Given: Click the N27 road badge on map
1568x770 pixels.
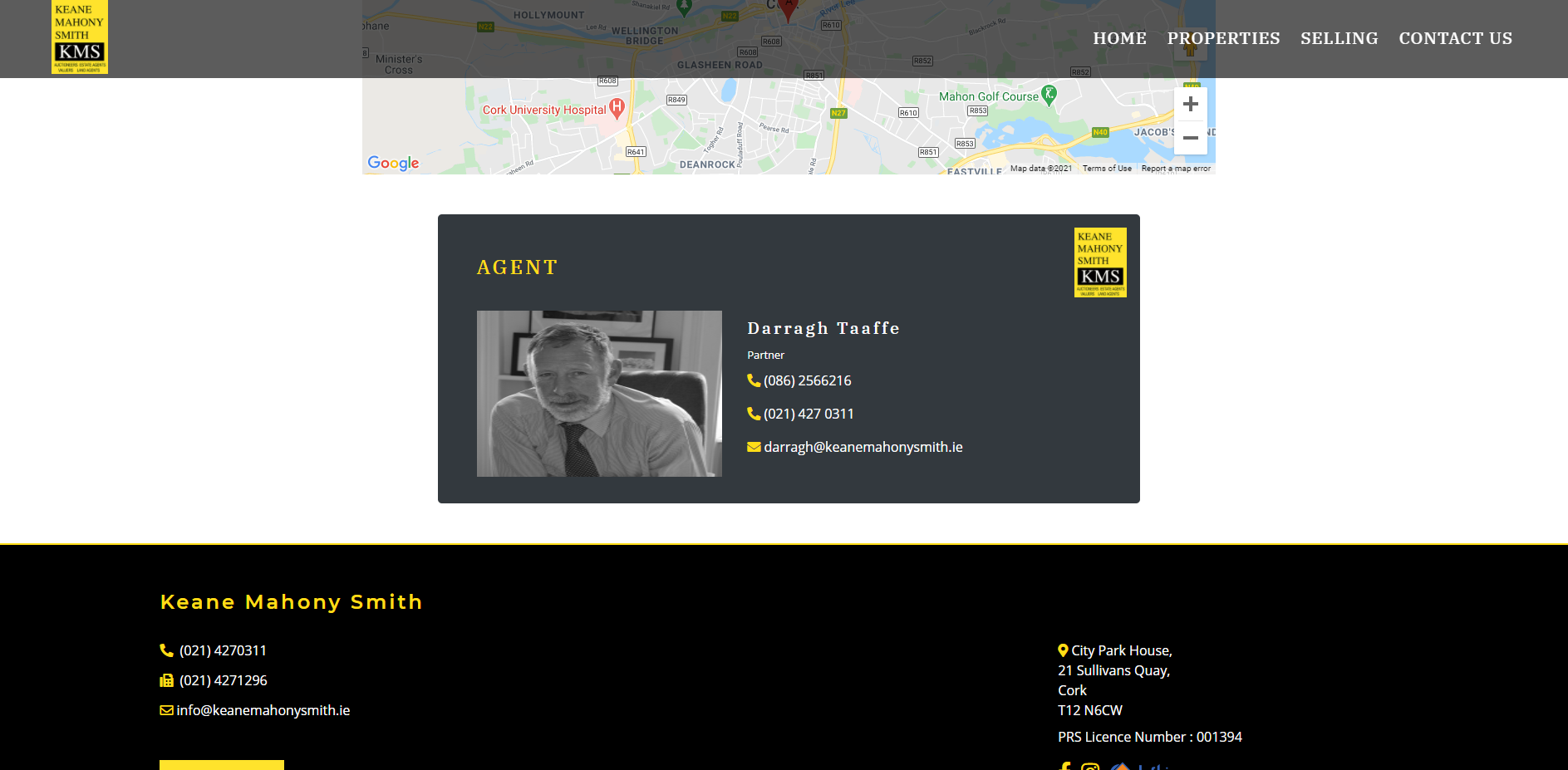Looking at the screenshot, I should point(838,113).
